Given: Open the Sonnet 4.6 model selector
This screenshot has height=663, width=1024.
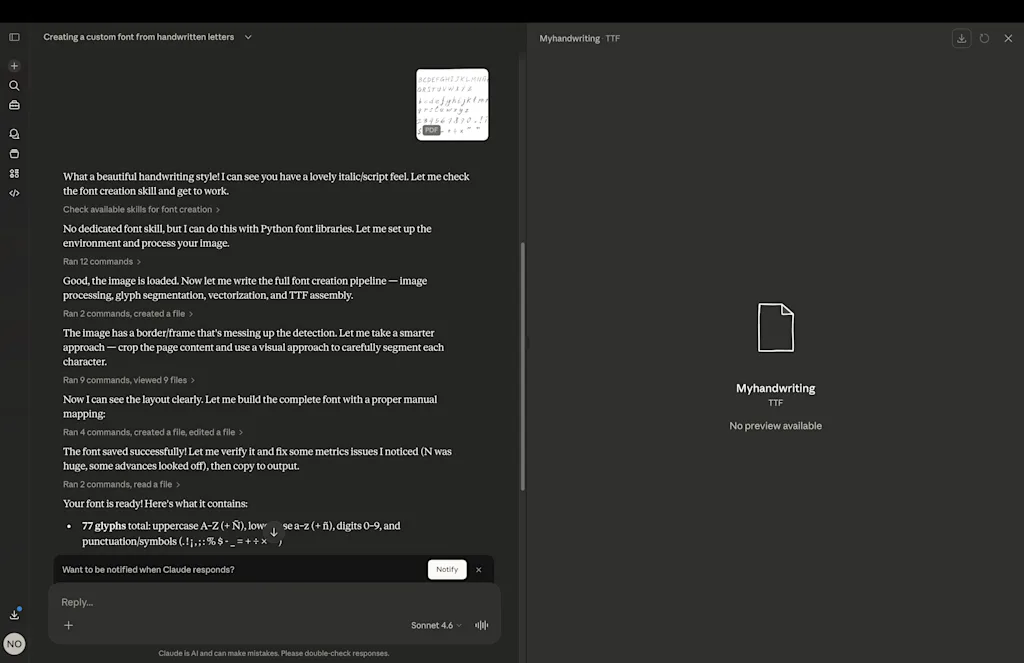Looking at the screenshot, I should [x=436, y=625].
